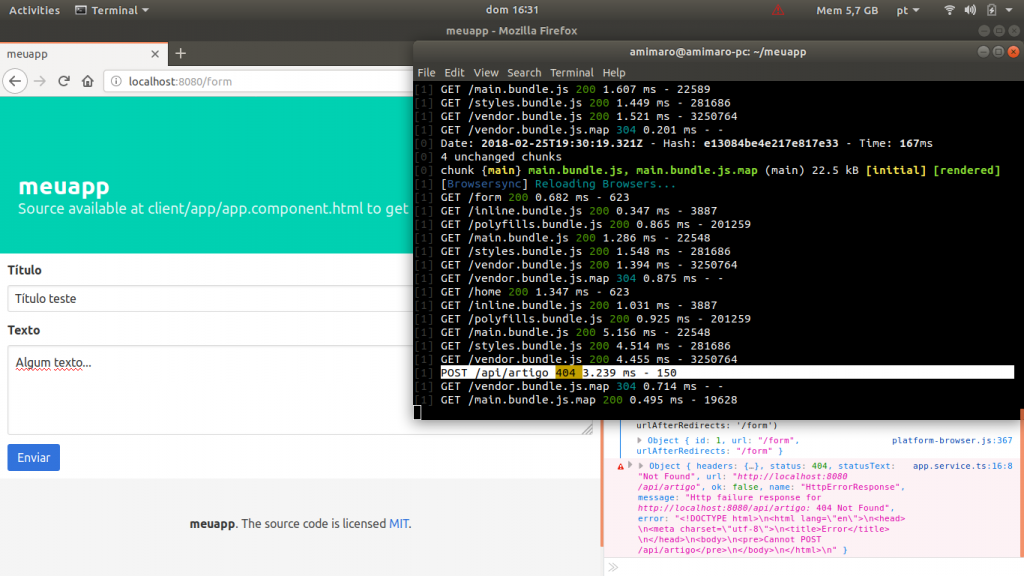Follow the MIT license link
The width and height of the screenshot is (1024, 576).
pyautogui.click(x=398, y=523)
